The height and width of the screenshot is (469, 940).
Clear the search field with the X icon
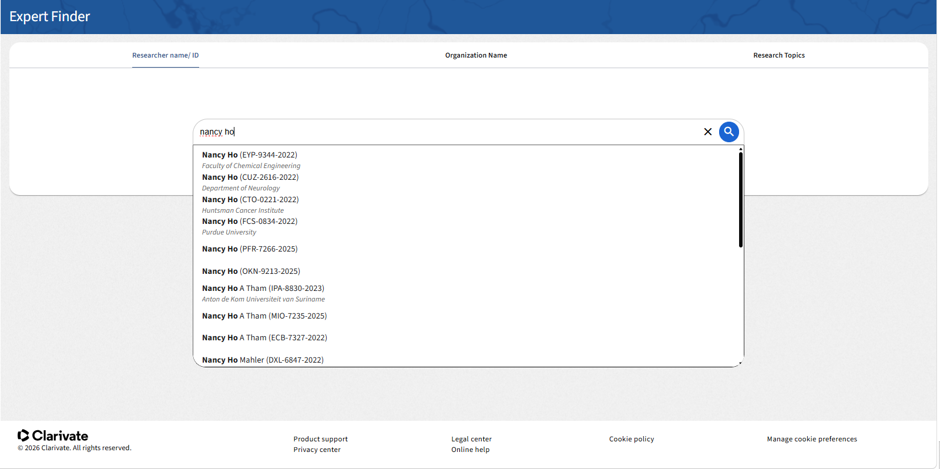click(x=707, y=132)
